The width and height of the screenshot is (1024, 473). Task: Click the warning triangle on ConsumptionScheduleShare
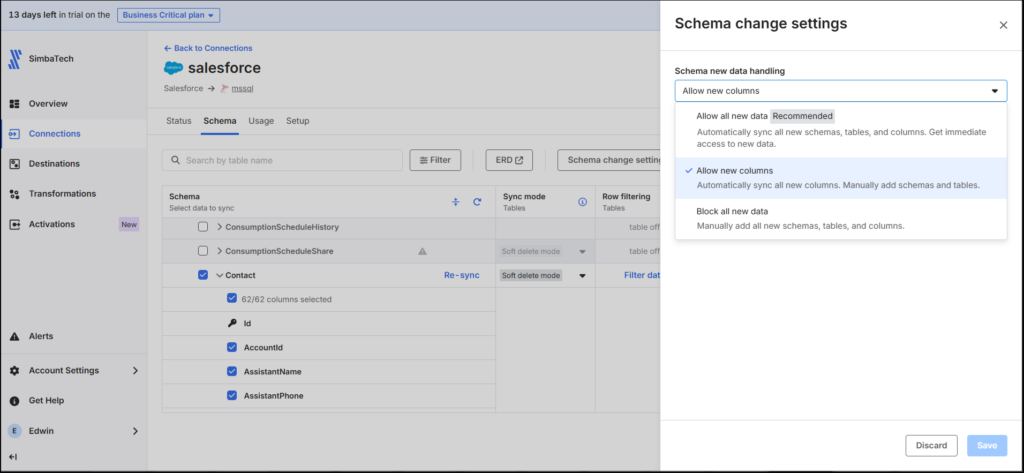423,251
